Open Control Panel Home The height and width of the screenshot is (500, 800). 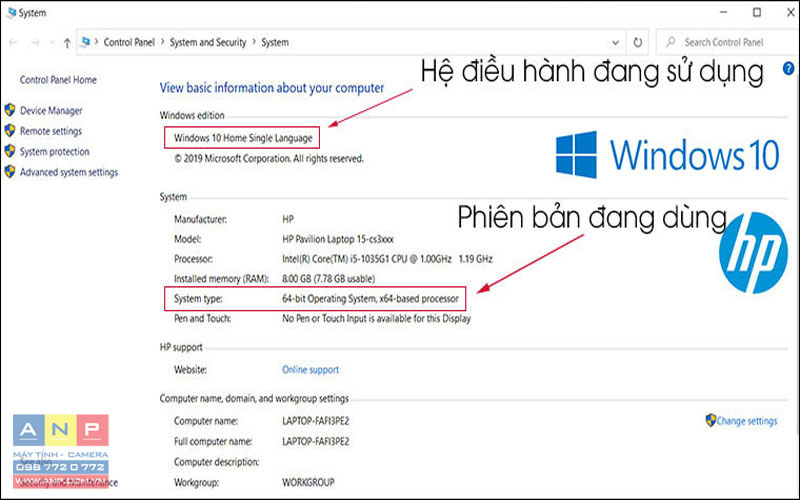(58, 80)
